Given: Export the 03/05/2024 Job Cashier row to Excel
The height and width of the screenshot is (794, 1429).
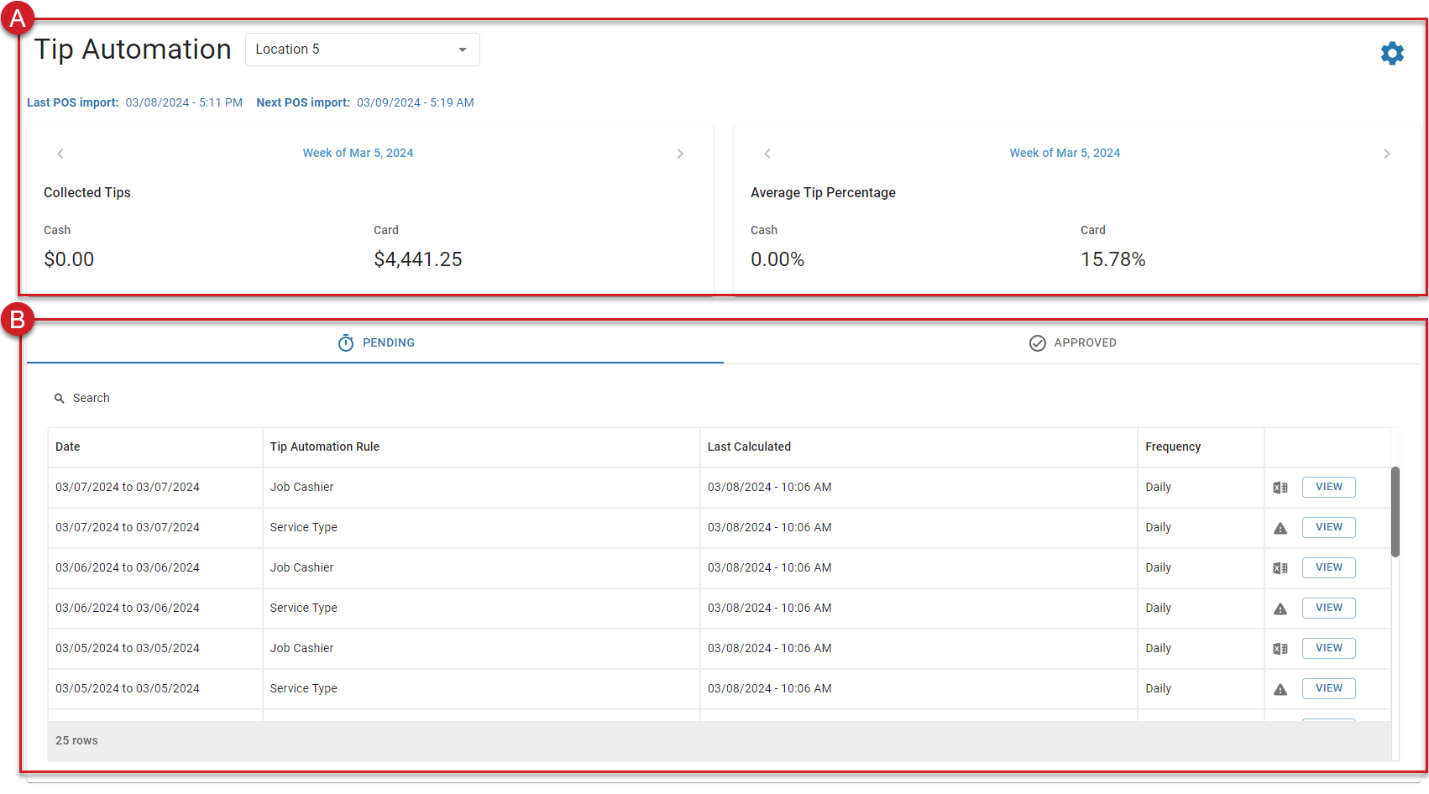Looking at the screenshot, I should (1280, 648).
